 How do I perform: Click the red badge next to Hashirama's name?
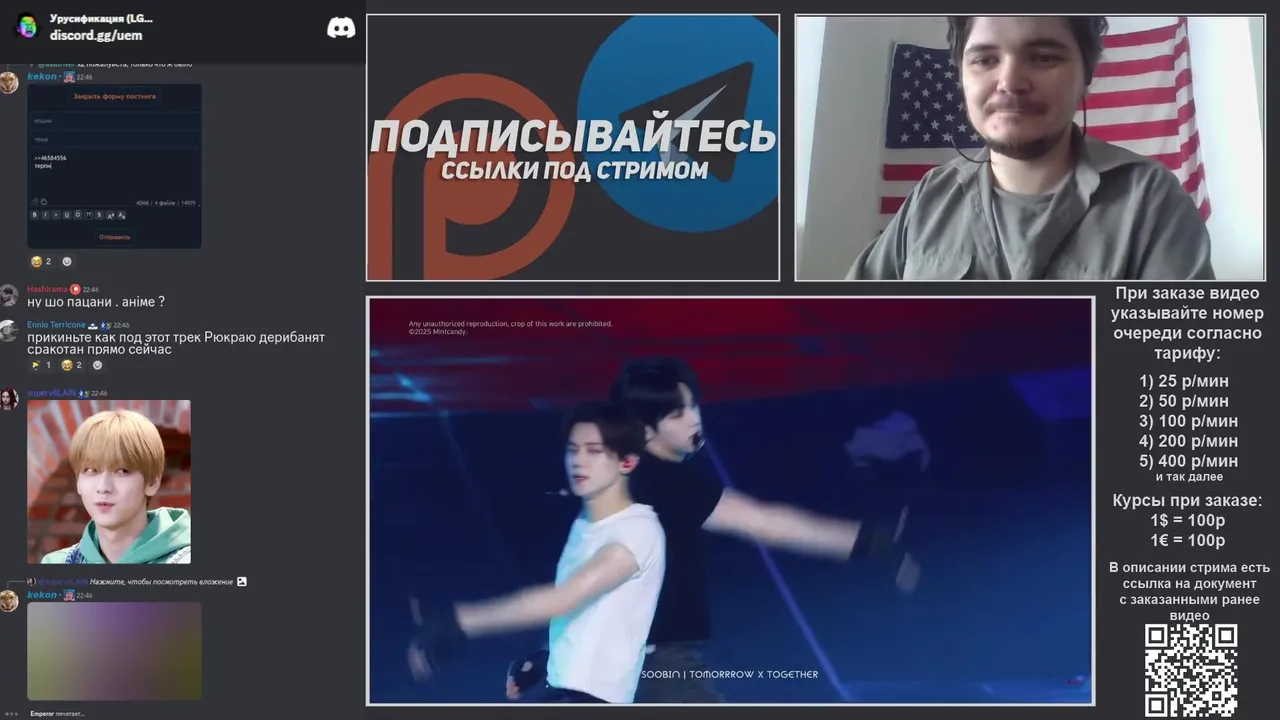[x=75, y=289]
